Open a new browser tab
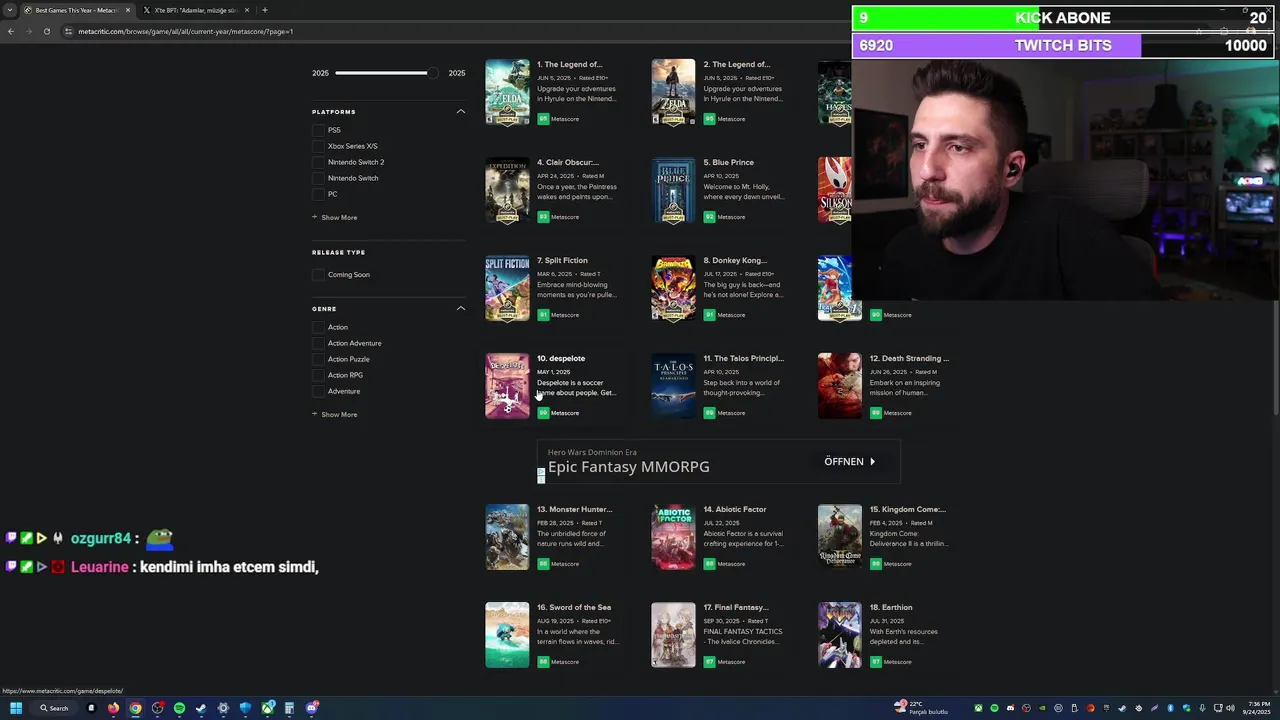 point(264,10)
